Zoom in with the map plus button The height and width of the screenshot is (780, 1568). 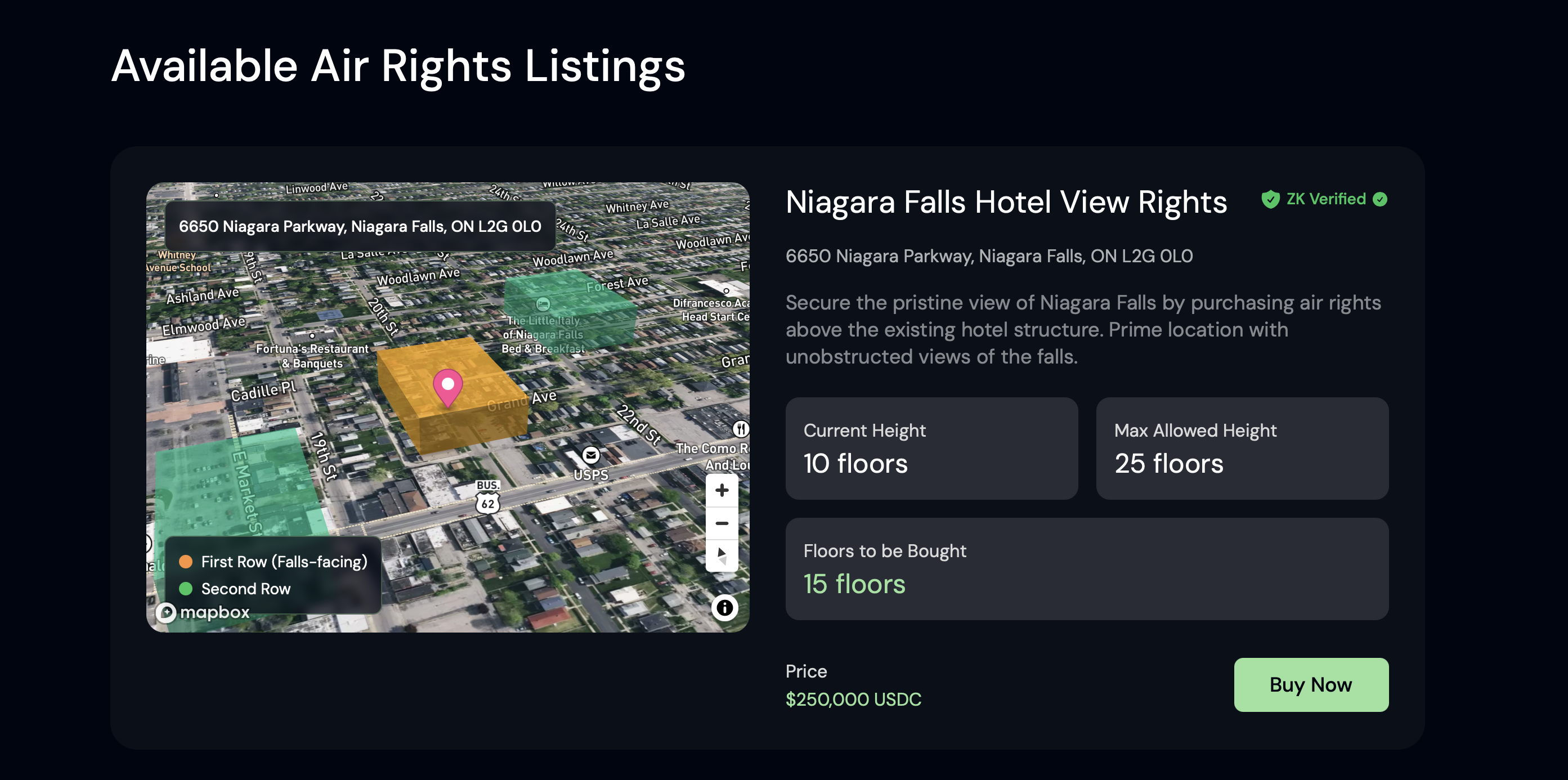click(x=722, y=490)
